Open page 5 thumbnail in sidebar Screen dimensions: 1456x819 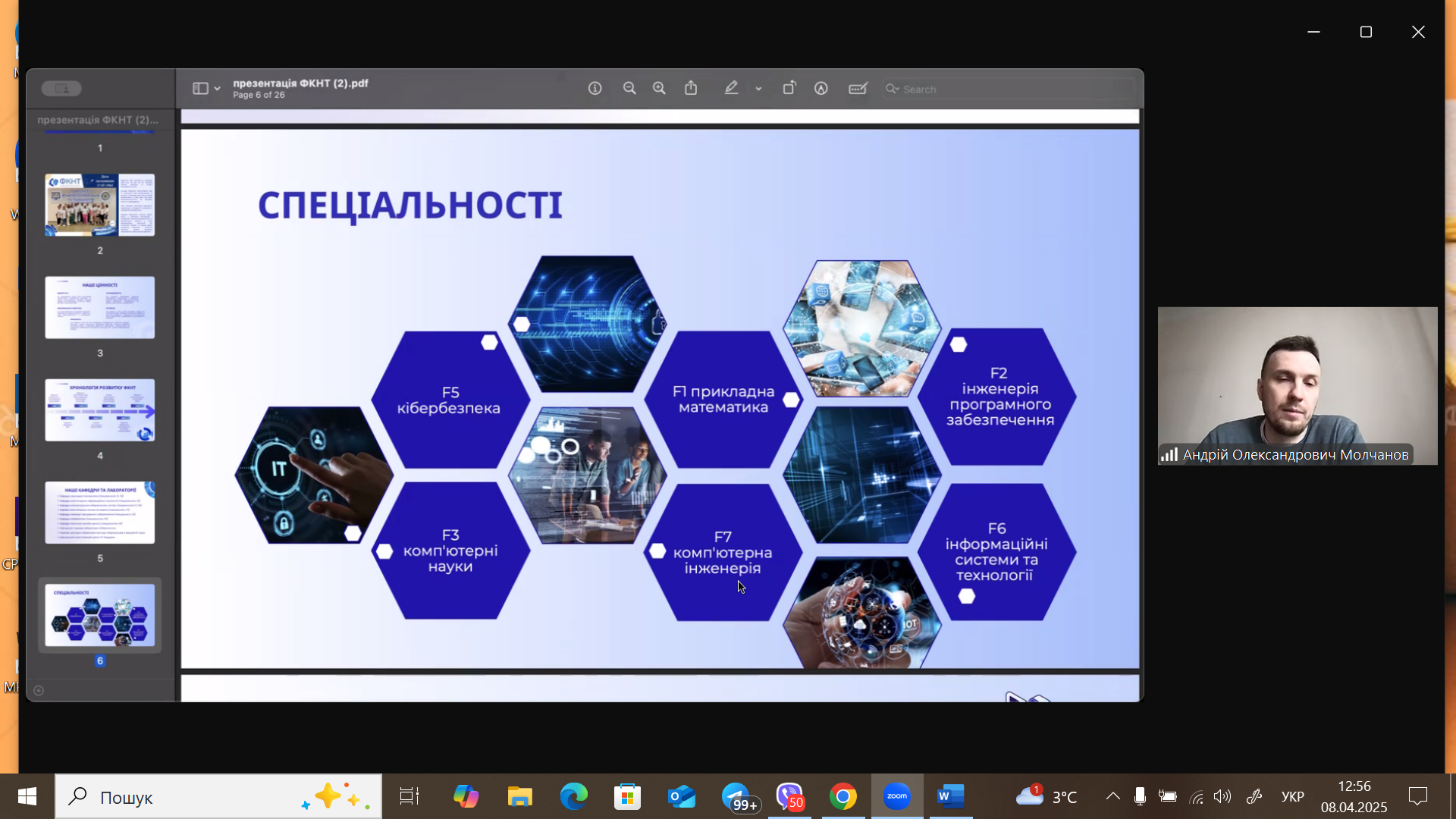click(x=99, y=513)
